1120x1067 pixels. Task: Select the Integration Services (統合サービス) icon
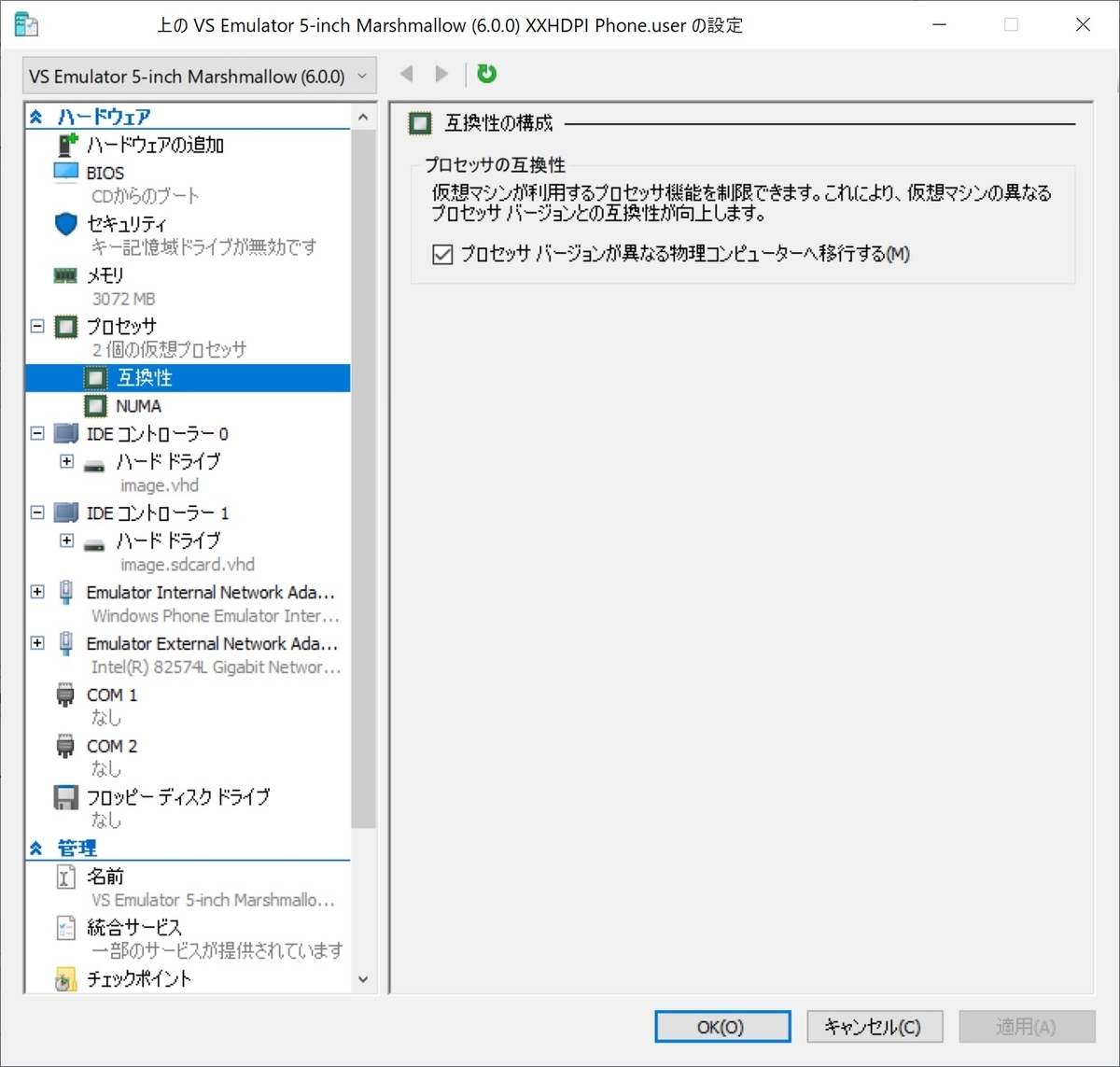(66, 928)
